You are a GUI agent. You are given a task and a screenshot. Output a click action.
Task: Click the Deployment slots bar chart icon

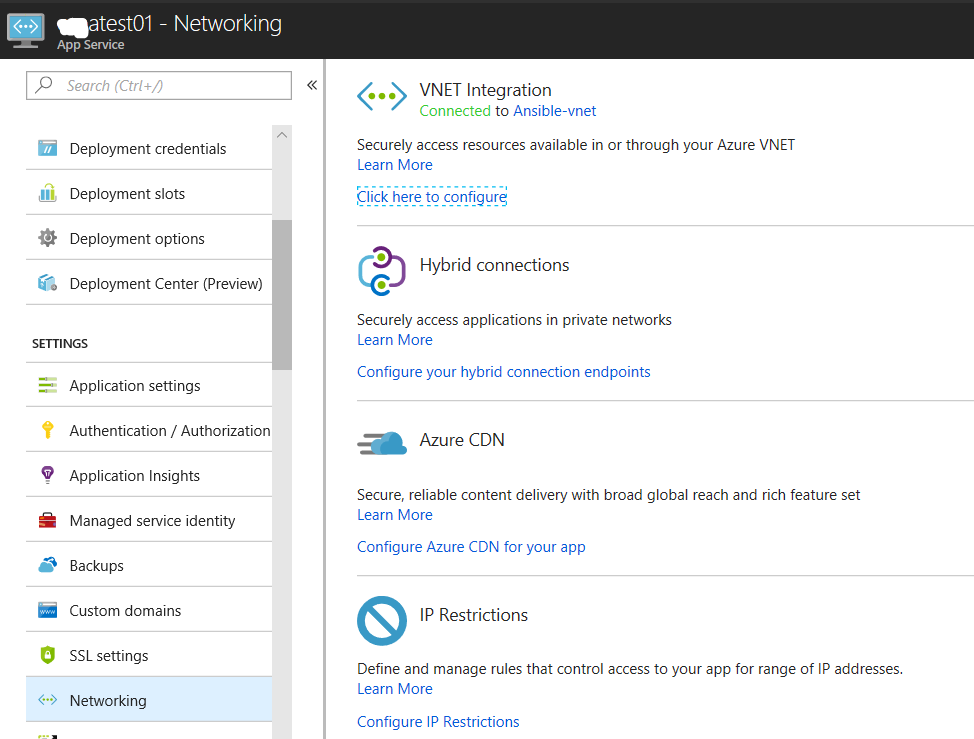(x=47, y=192)
